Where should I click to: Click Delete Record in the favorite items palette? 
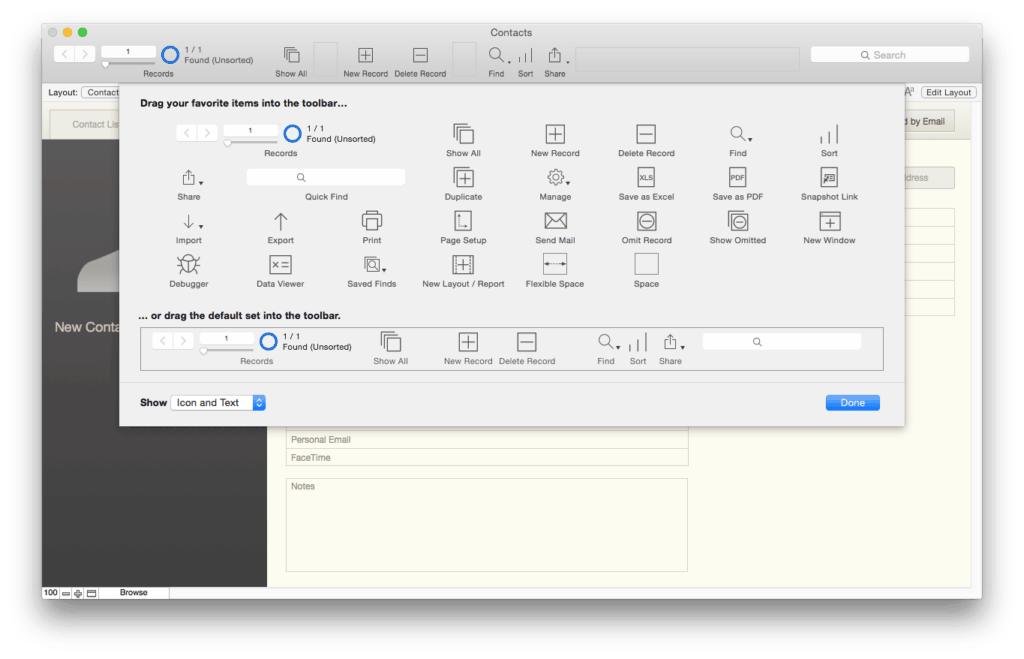(646, 140)
